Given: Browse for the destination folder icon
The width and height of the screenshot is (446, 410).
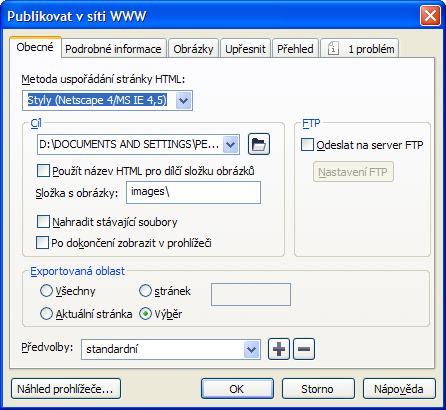Looking at the screenshot, I should tap(259, 144).
